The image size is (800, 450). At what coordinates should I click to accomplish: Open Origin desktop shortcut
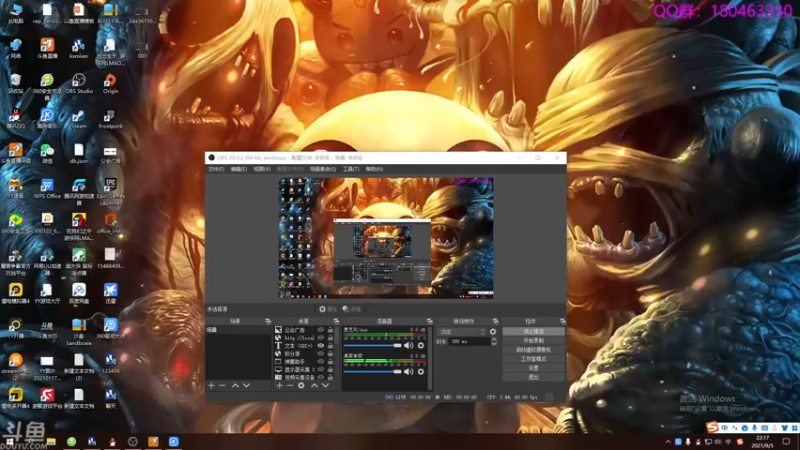click(110, 84)
